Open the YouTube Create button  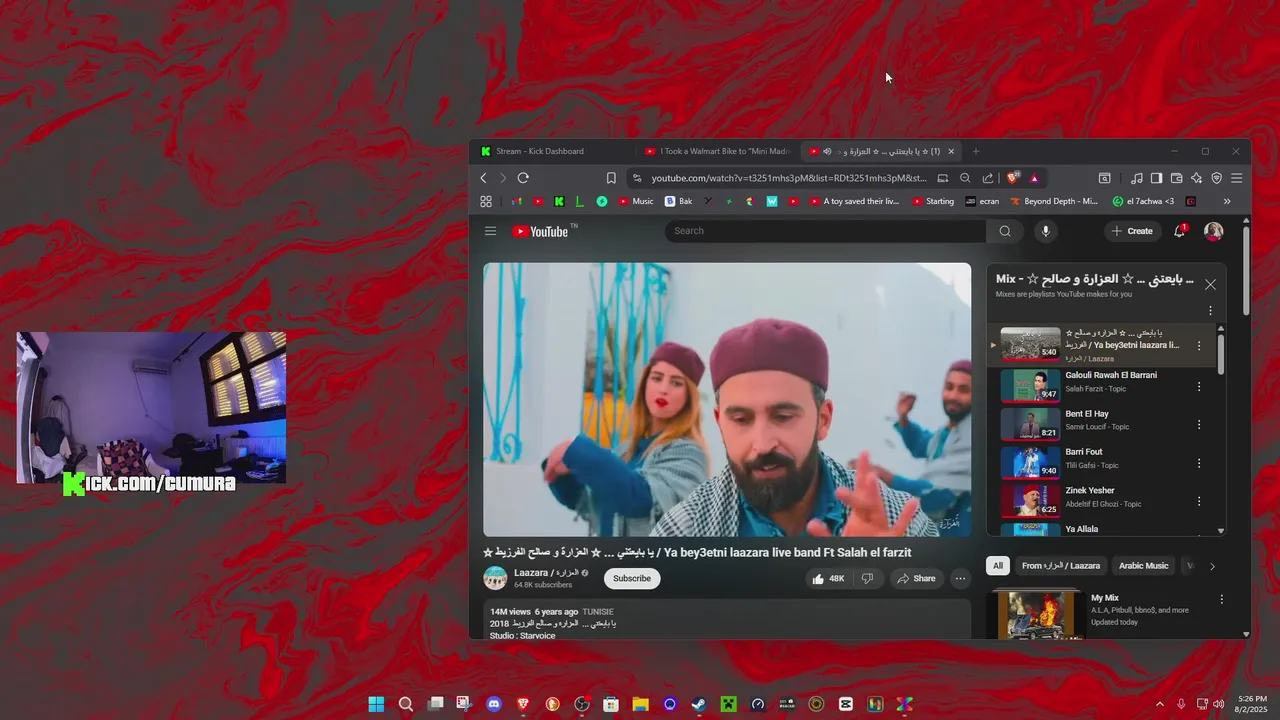click(x=1132, y=231)
